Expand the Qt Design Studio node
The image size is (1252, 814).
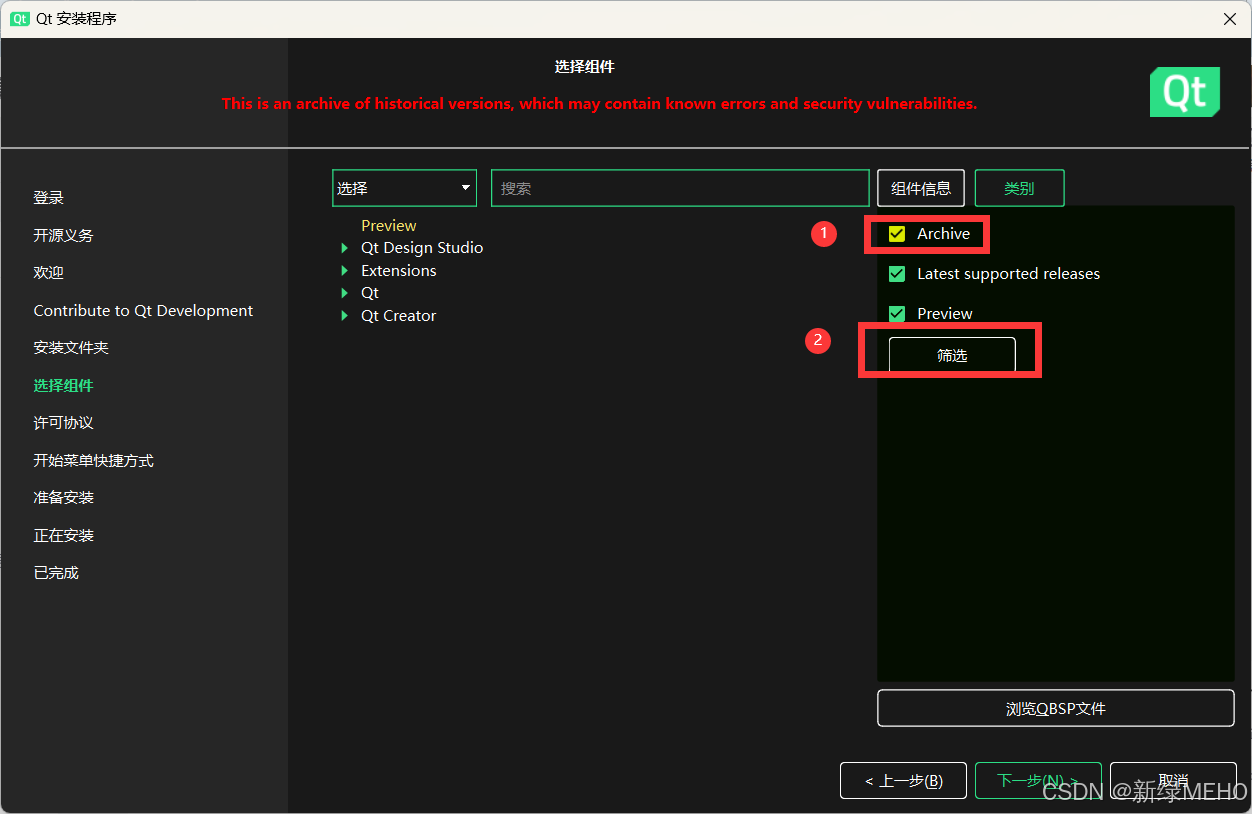345,248
